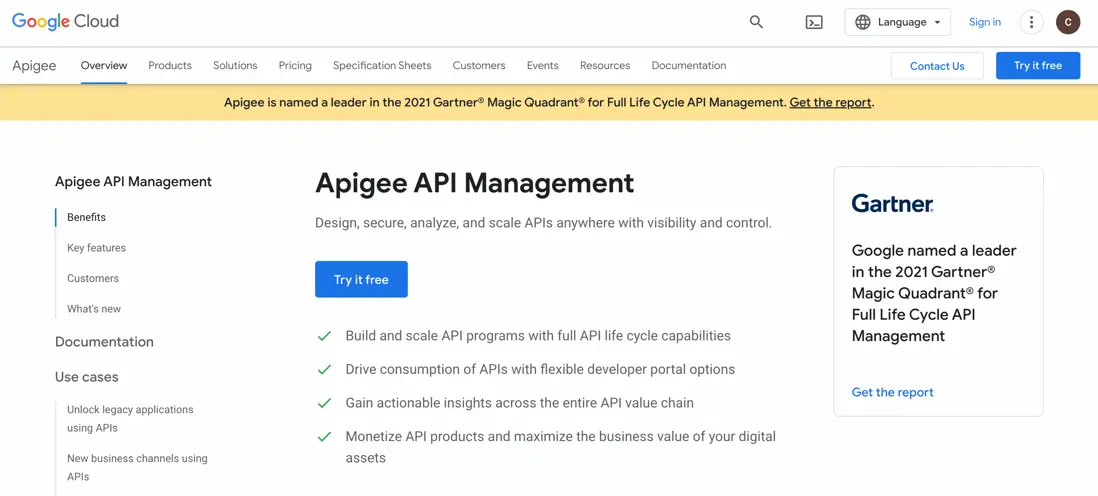Jump to Benefits in the sidebar
This screenshot has height=496, width=1098.
87,217
